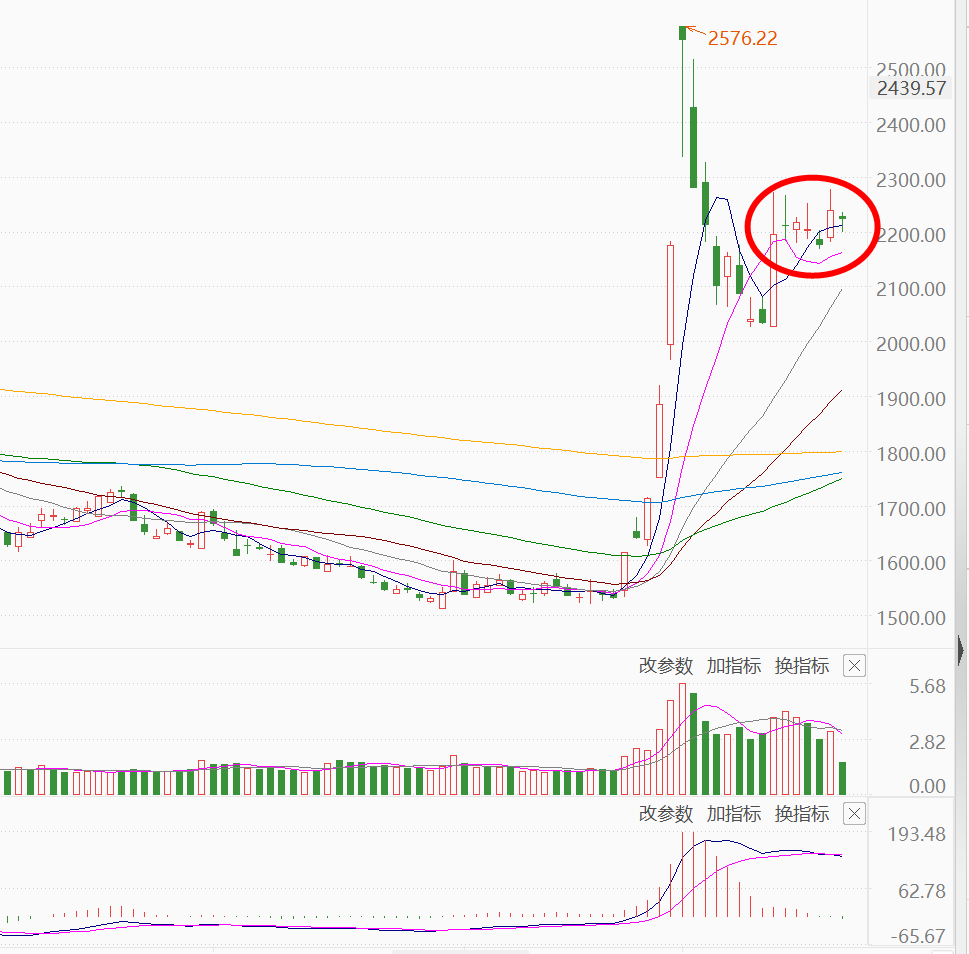Screen dimensions: 969x954
Task: Click 加指标 in the MACD indicator panel
Action: click(x=734, y=814)
